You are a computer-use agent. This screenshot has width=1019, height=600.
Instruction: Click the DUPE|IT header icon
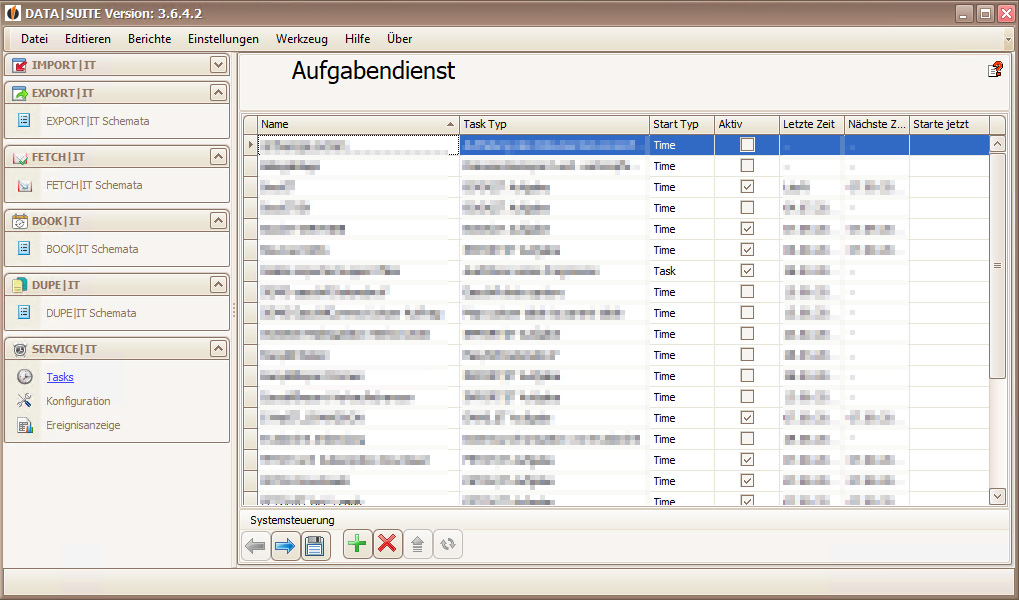19,285
